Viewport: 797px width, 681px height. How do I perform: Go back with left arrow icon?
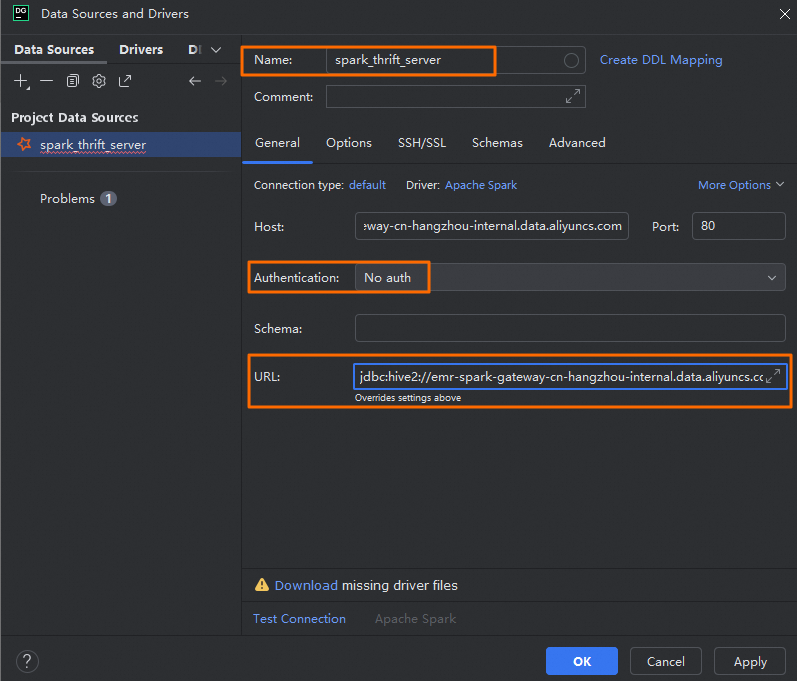point(195,81)
